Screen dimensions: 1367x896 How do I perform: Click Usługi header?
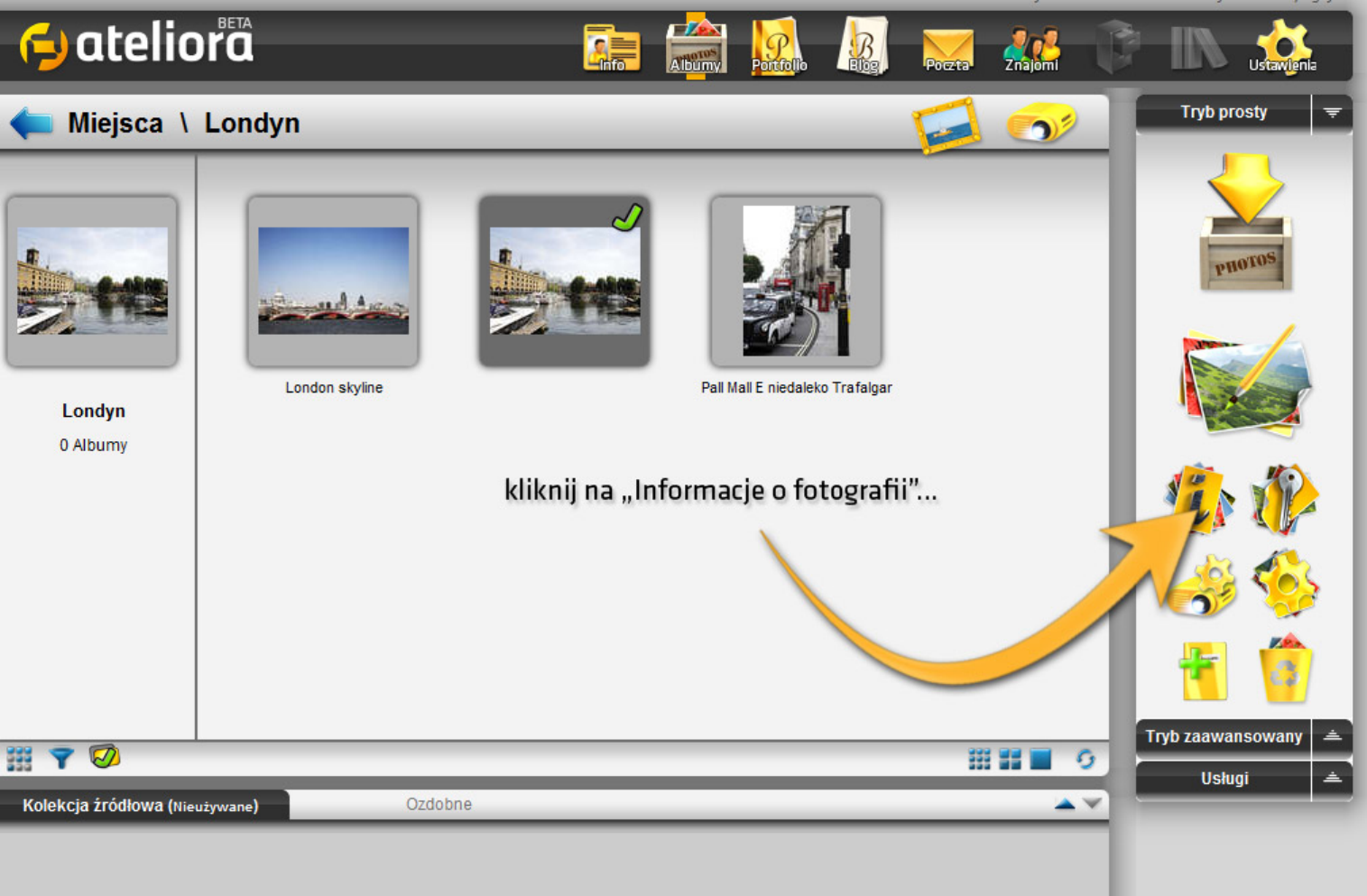click(1224, 778)
